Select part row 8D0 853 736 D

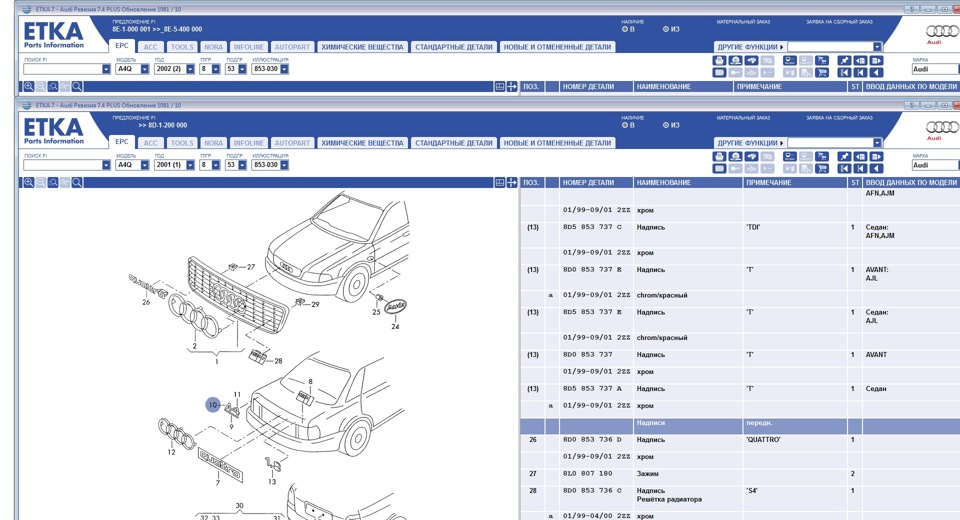click(x=740, y=440)
